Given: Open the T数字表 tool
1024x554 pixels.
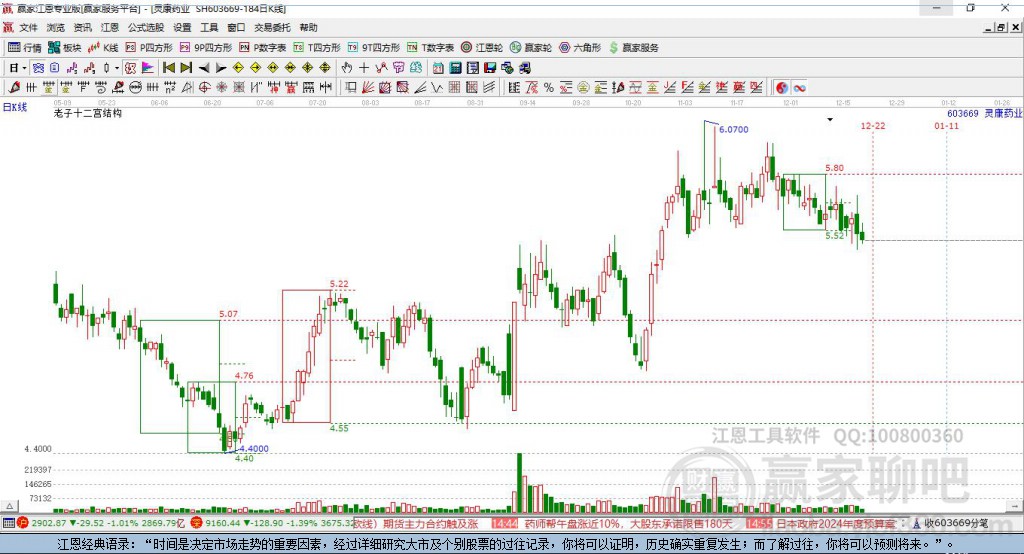Looking at the screenshot, I should [x=430, y=48].
